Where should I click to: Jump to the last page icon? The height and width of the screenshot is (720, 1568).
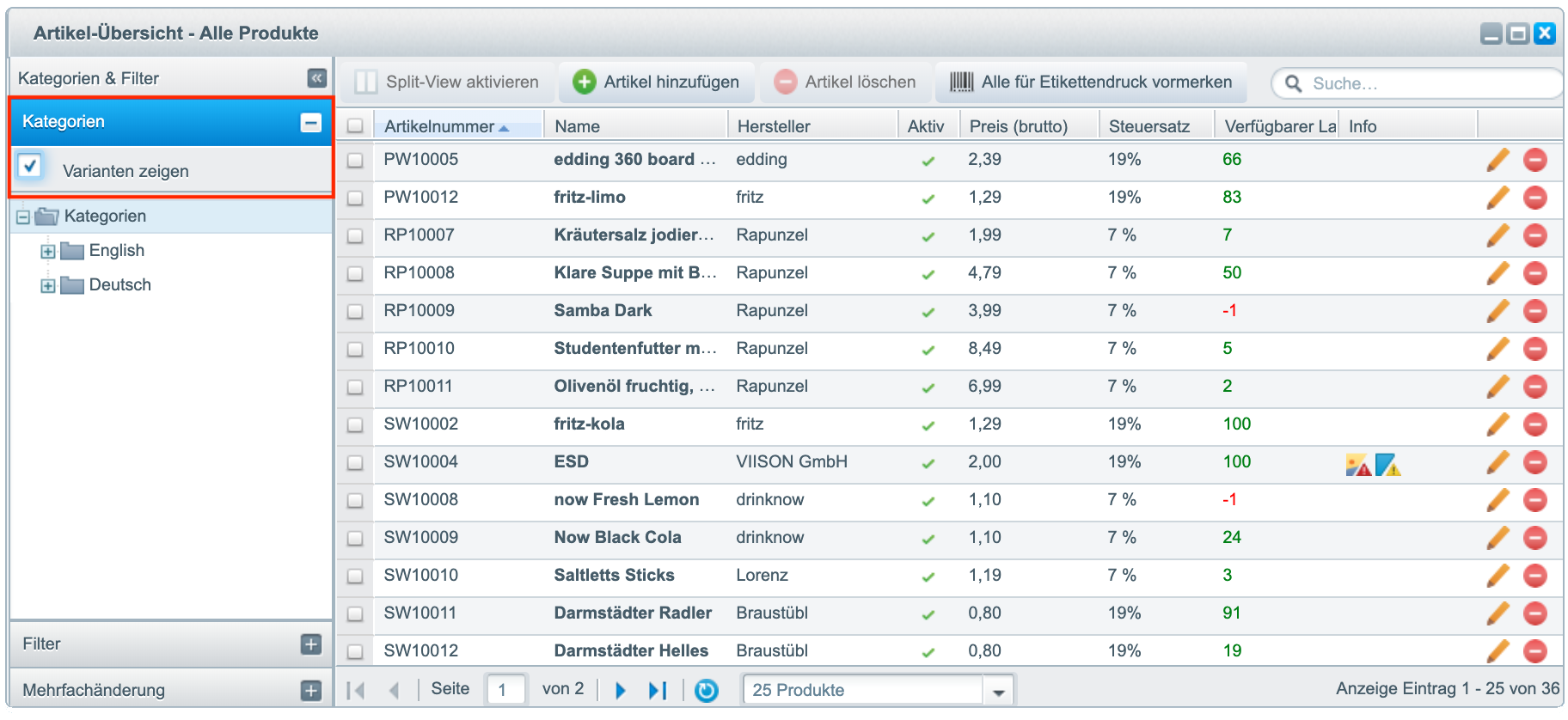coord(658,691)
